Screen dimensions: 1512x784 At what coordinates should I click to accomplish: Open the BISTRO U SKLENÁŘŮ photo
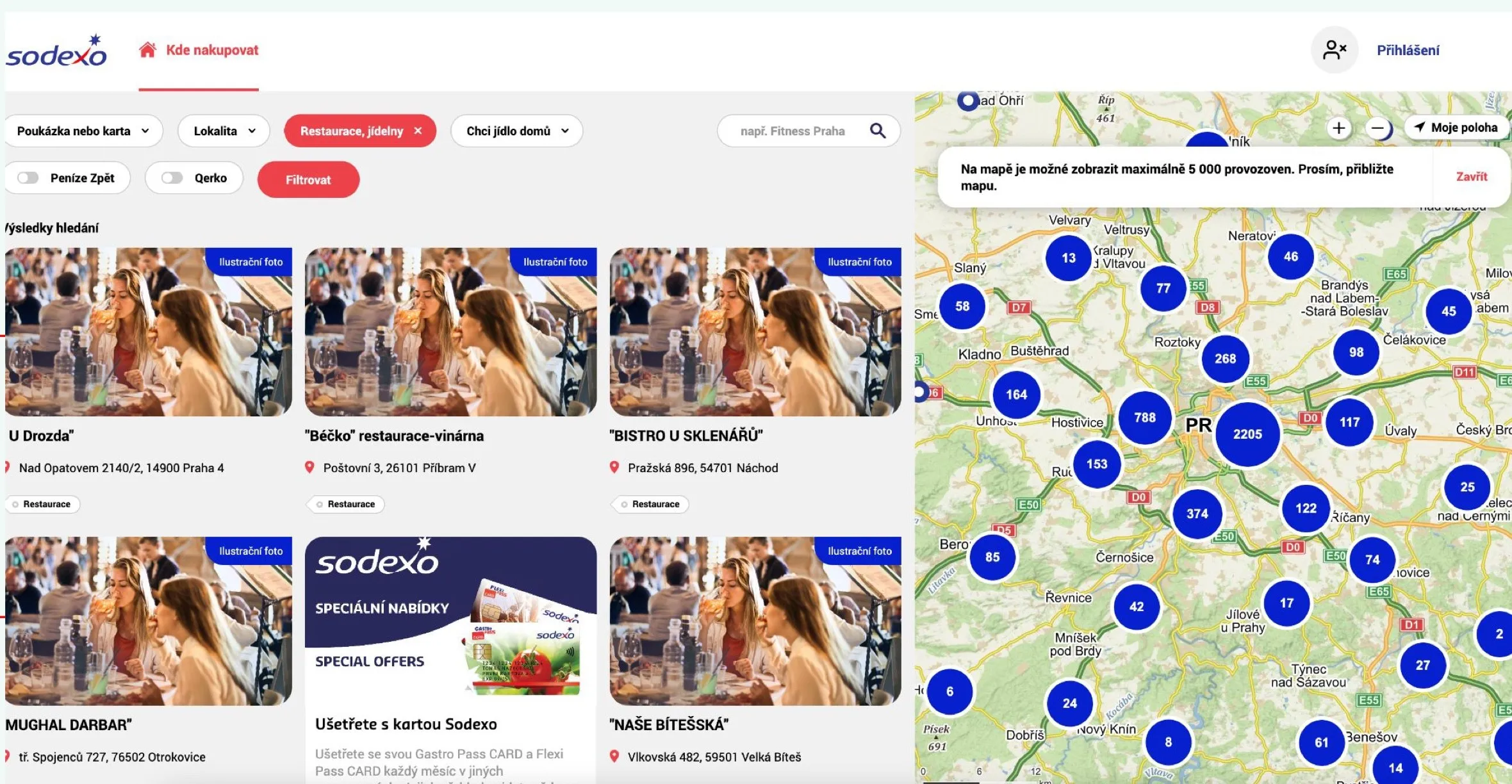pos(755,332)
